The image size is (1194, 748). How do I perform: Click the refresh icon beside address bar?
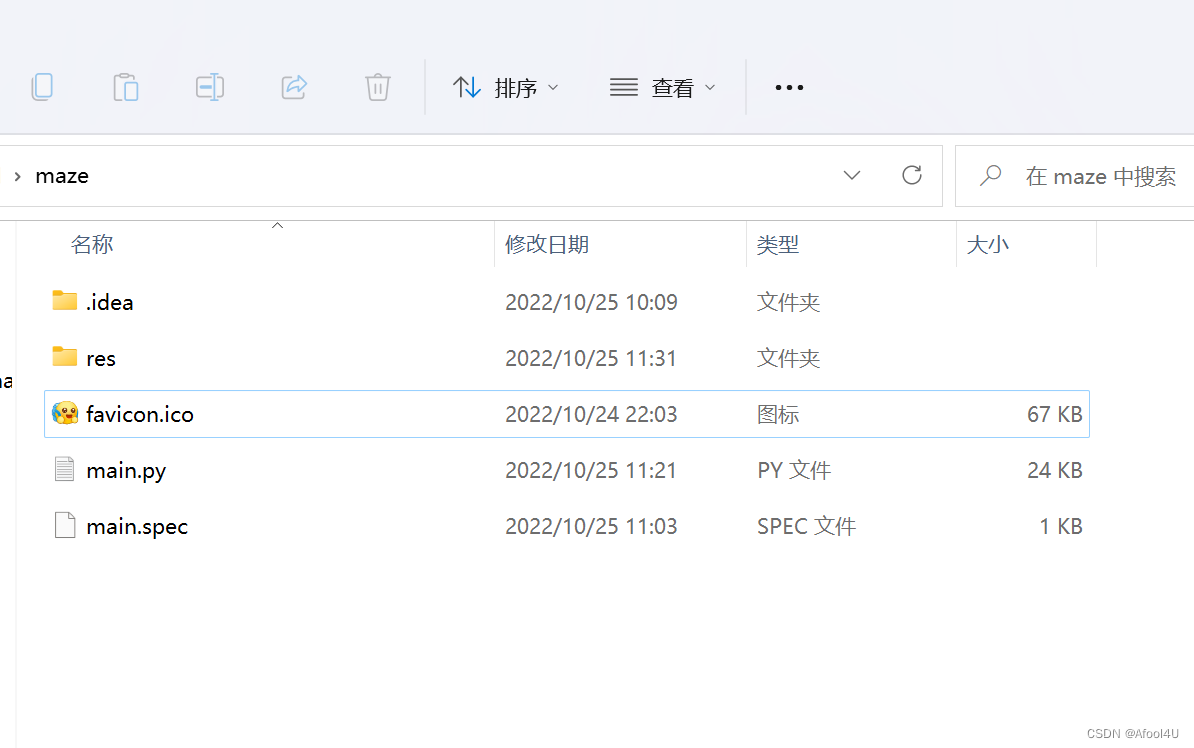[x=911, y=176]
